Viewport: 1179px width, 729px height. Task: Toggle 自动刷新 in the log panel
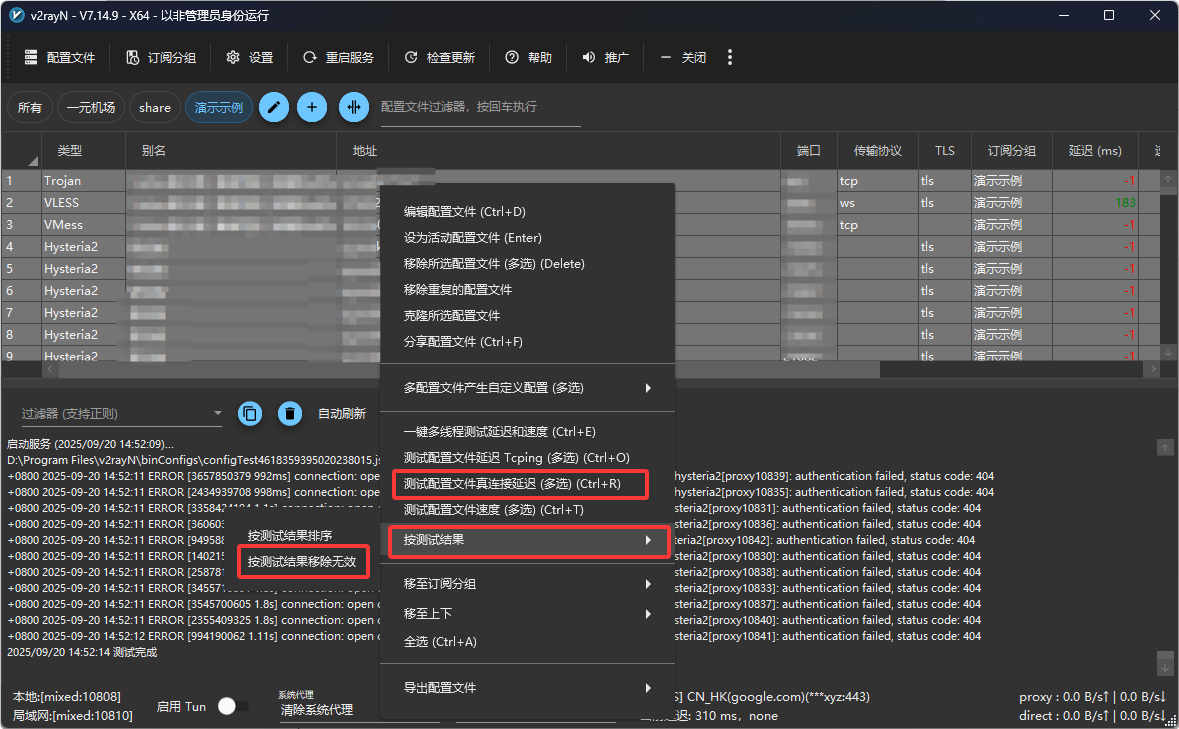(x=342, y=413)
